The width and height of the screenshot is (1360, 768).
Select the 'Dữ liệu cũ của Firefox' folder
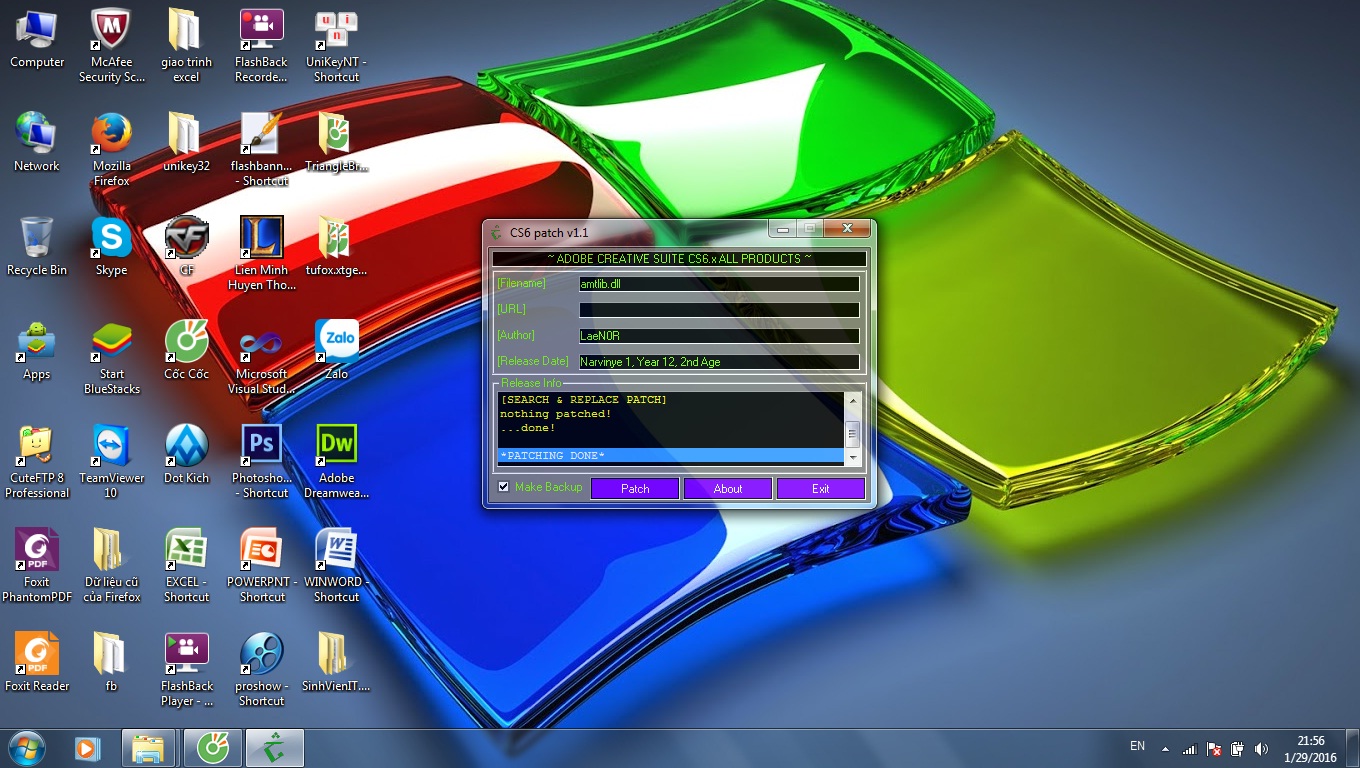point(111,566)
